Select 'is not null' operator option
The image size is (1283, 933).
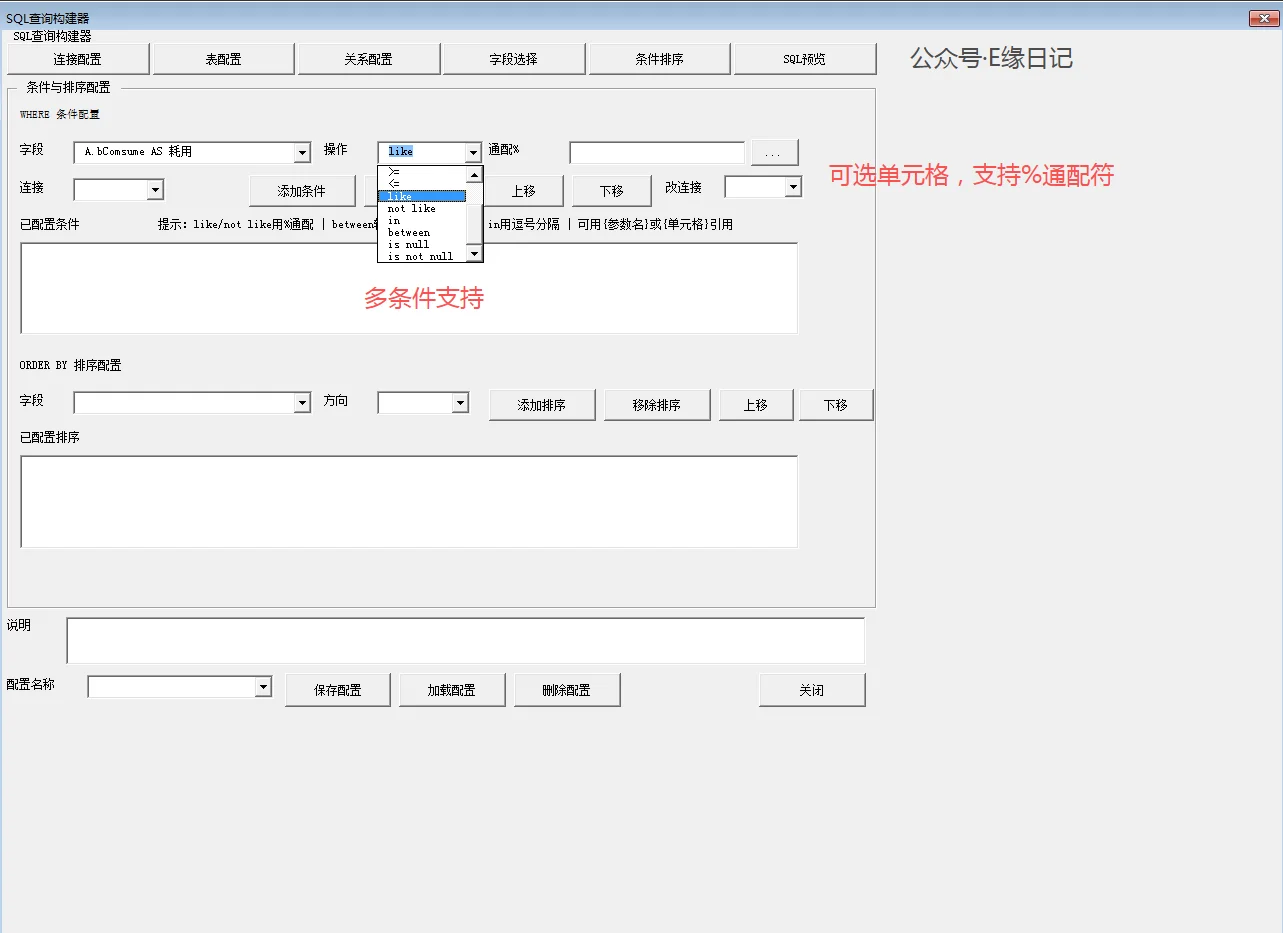click(422, 256)
